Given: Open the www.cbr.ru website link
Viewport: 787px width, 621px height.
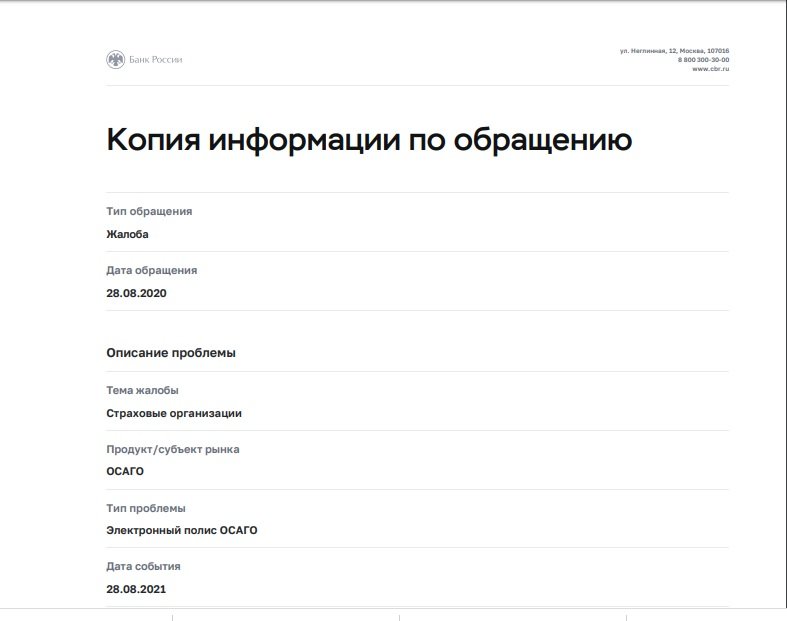Looking at the screenshot, I should point(710,69).
